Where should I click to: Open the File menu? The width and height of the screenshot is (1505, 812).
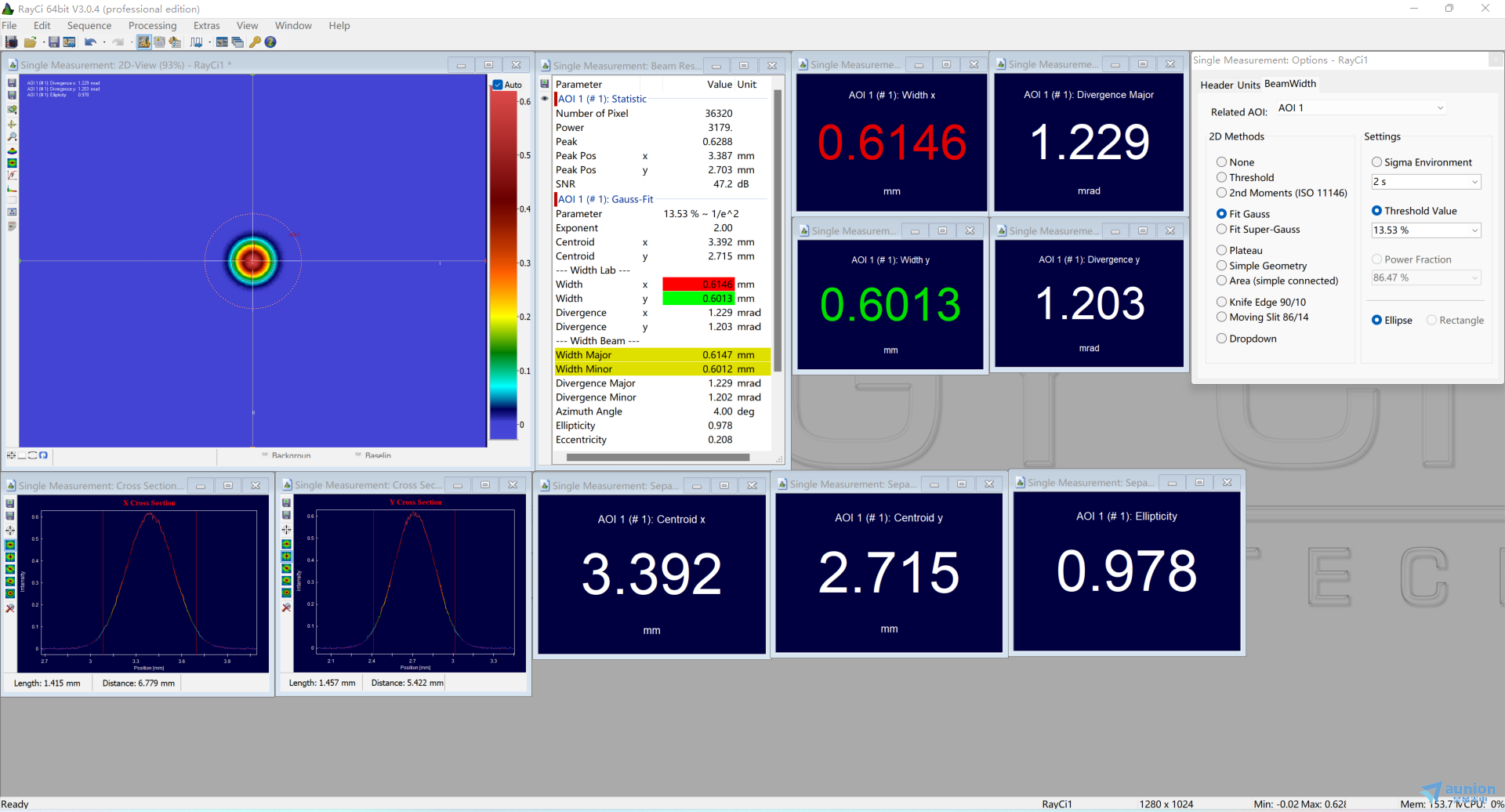point(9,25)
